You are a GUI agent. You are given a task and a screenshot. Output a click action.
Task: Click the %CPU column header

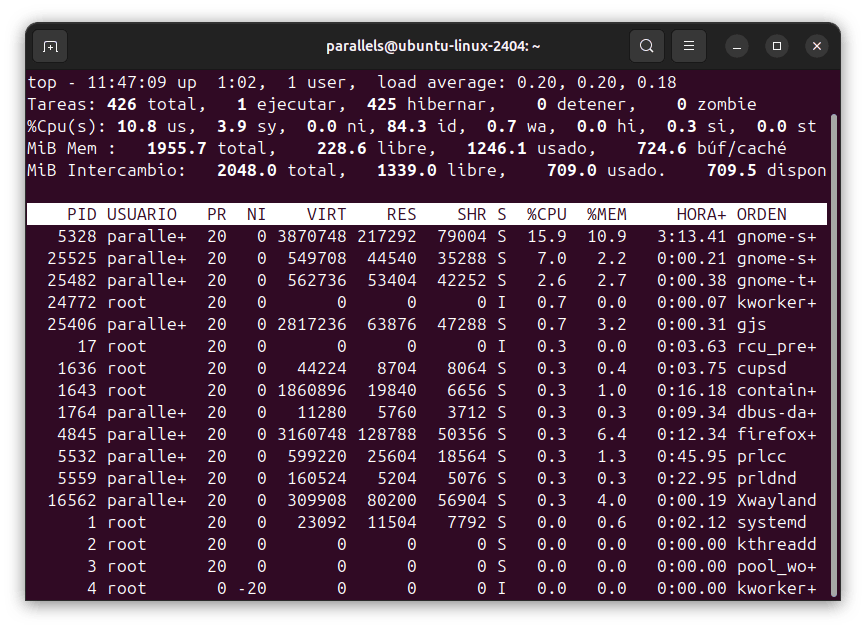click(x=547, y=214)
